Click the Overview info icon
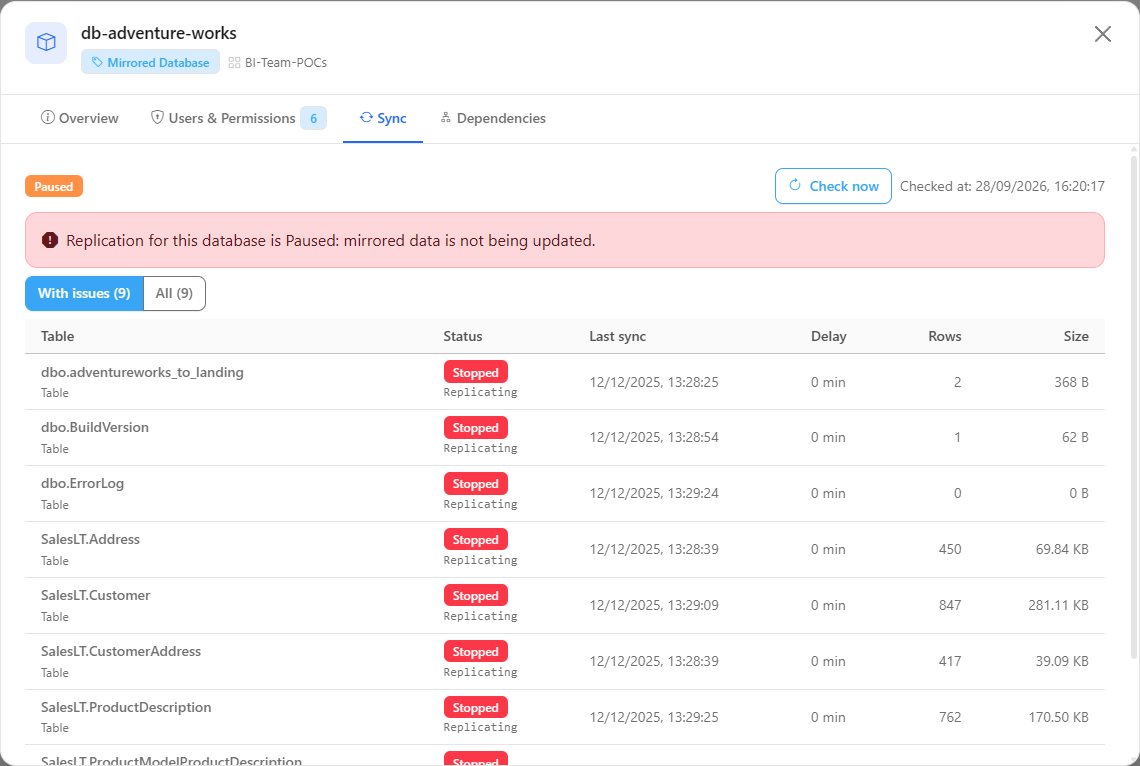The width and height of the screenshot is (1140, 766). (47, 117)
